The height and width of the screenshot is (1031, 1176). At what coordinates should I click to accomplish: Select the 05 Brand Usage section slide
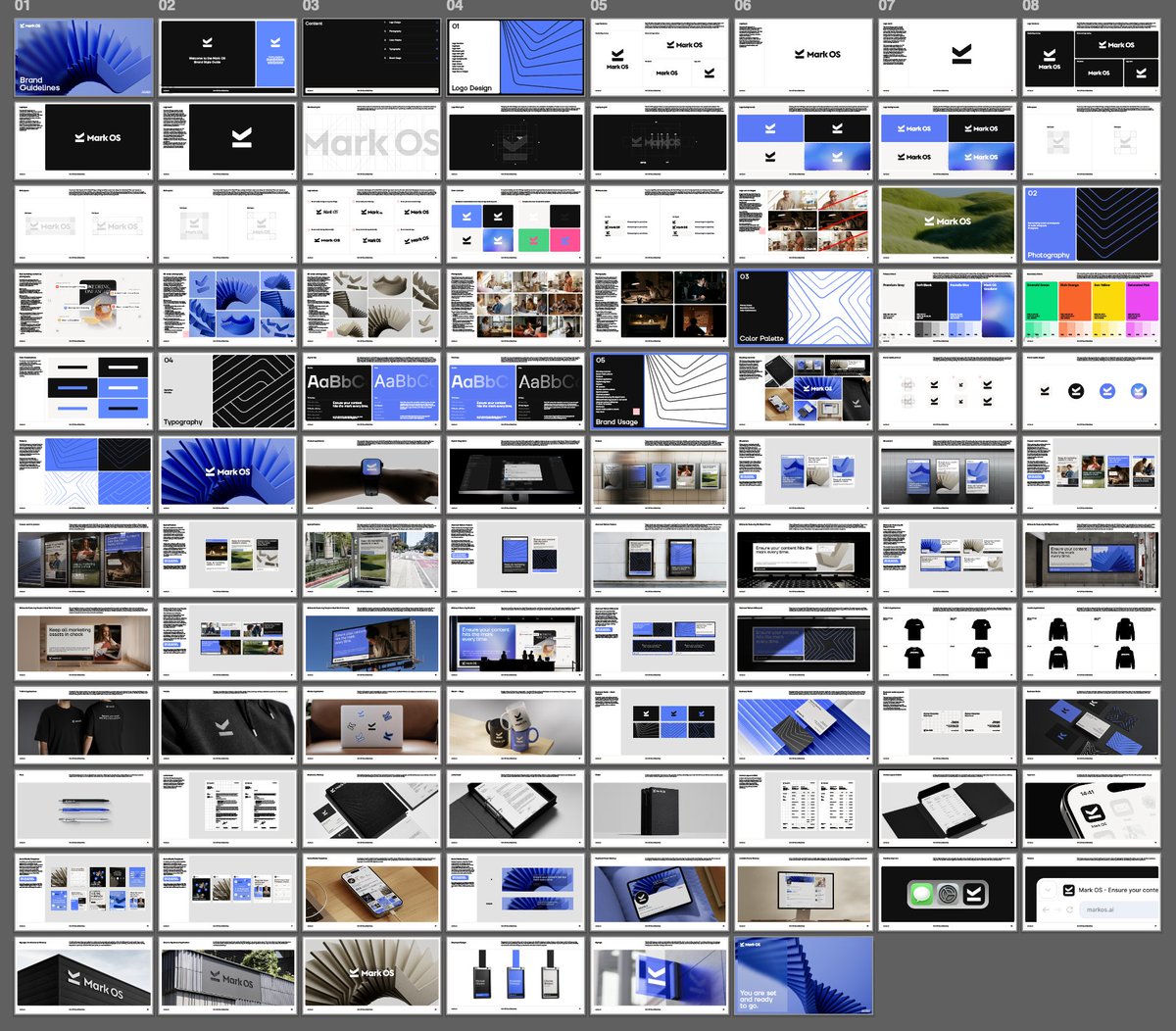(x=660, y=391)
